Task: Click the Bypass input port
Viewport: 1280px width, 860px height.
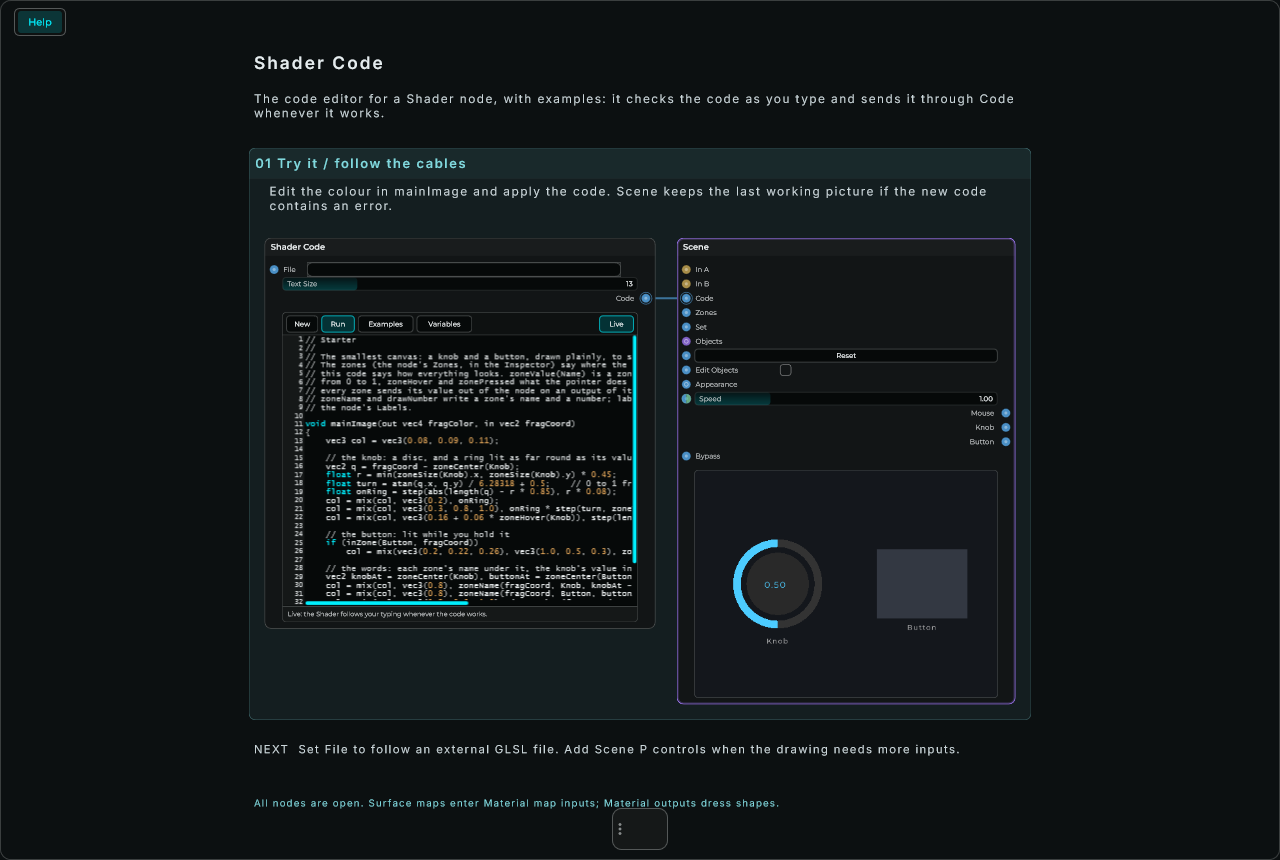Action: click(686, 456)
